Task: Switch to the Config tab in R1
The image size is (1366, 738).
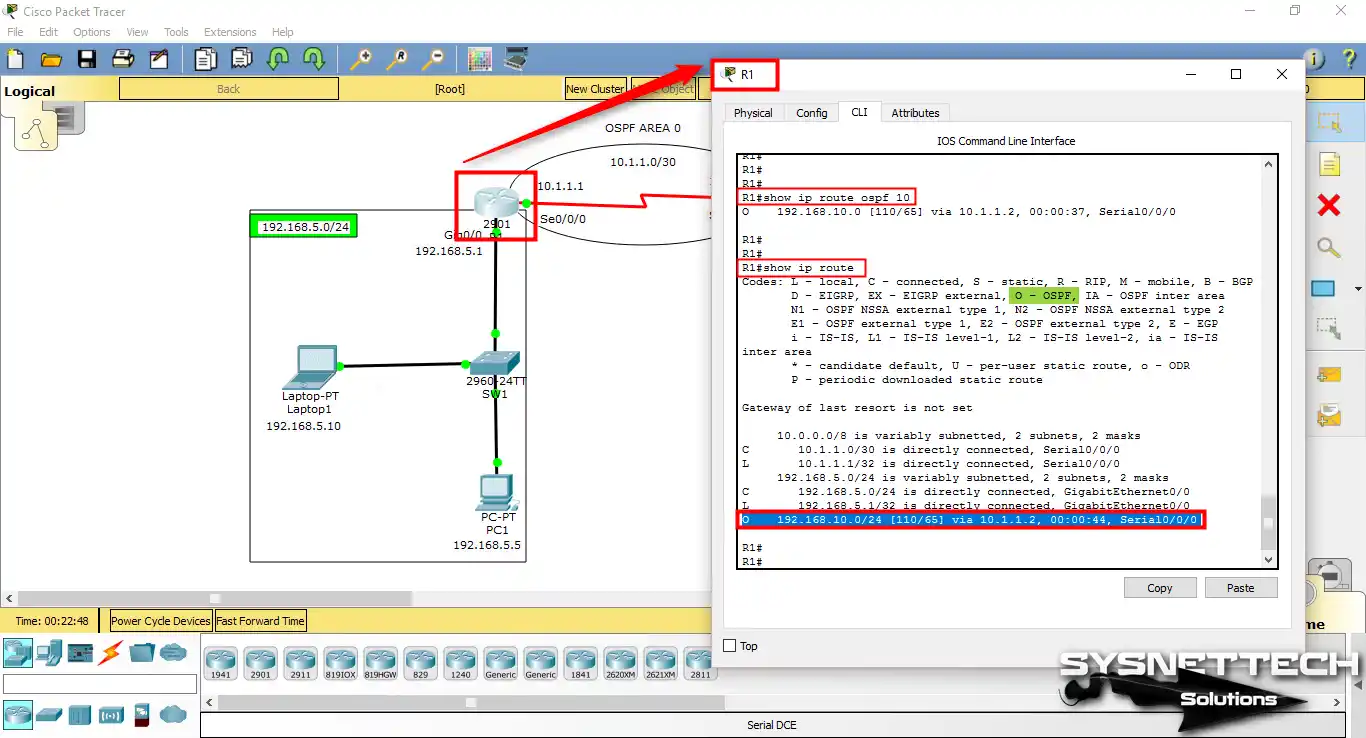Action: 812,113
